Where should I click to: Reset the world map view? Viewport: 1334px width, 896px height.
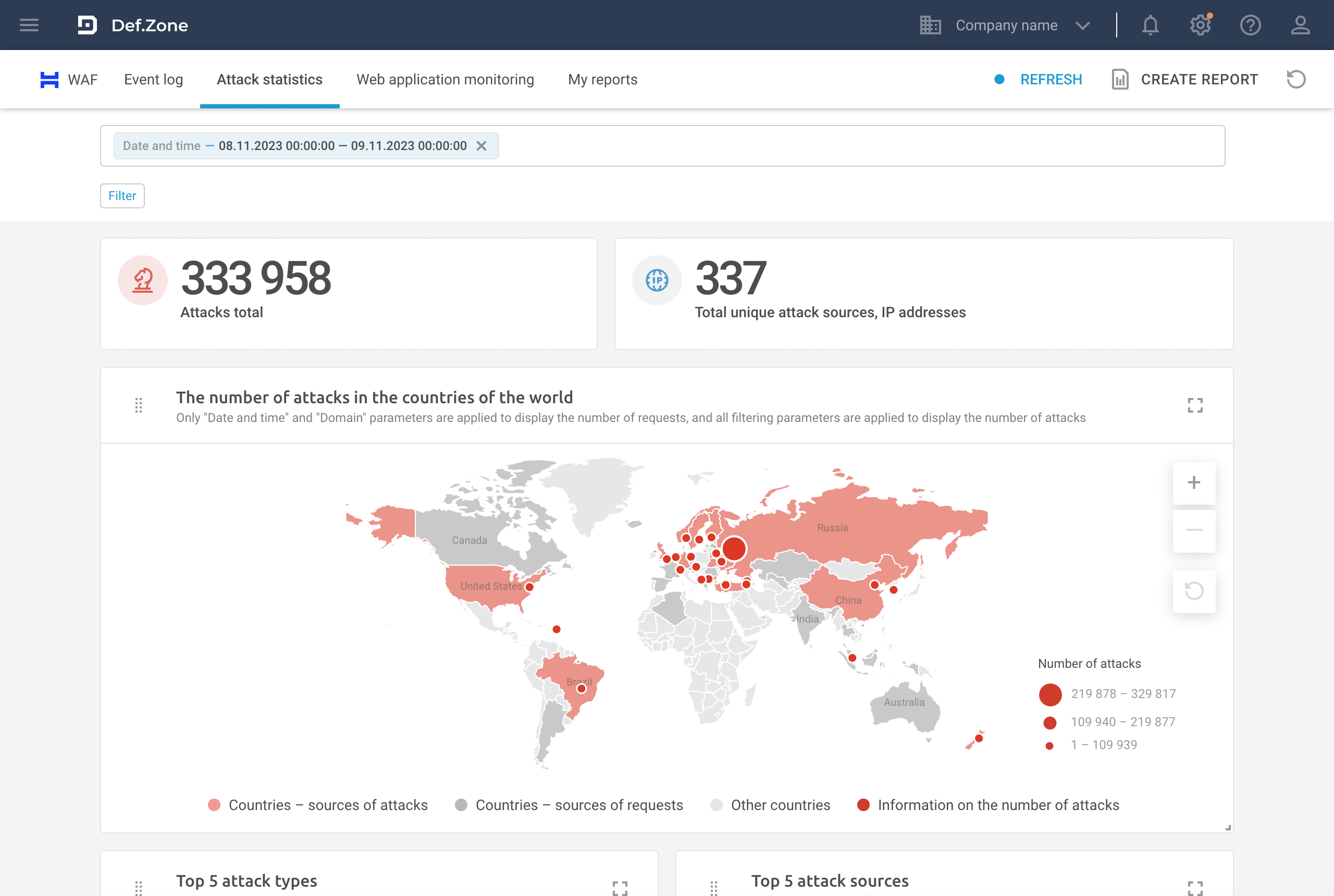1193,591
